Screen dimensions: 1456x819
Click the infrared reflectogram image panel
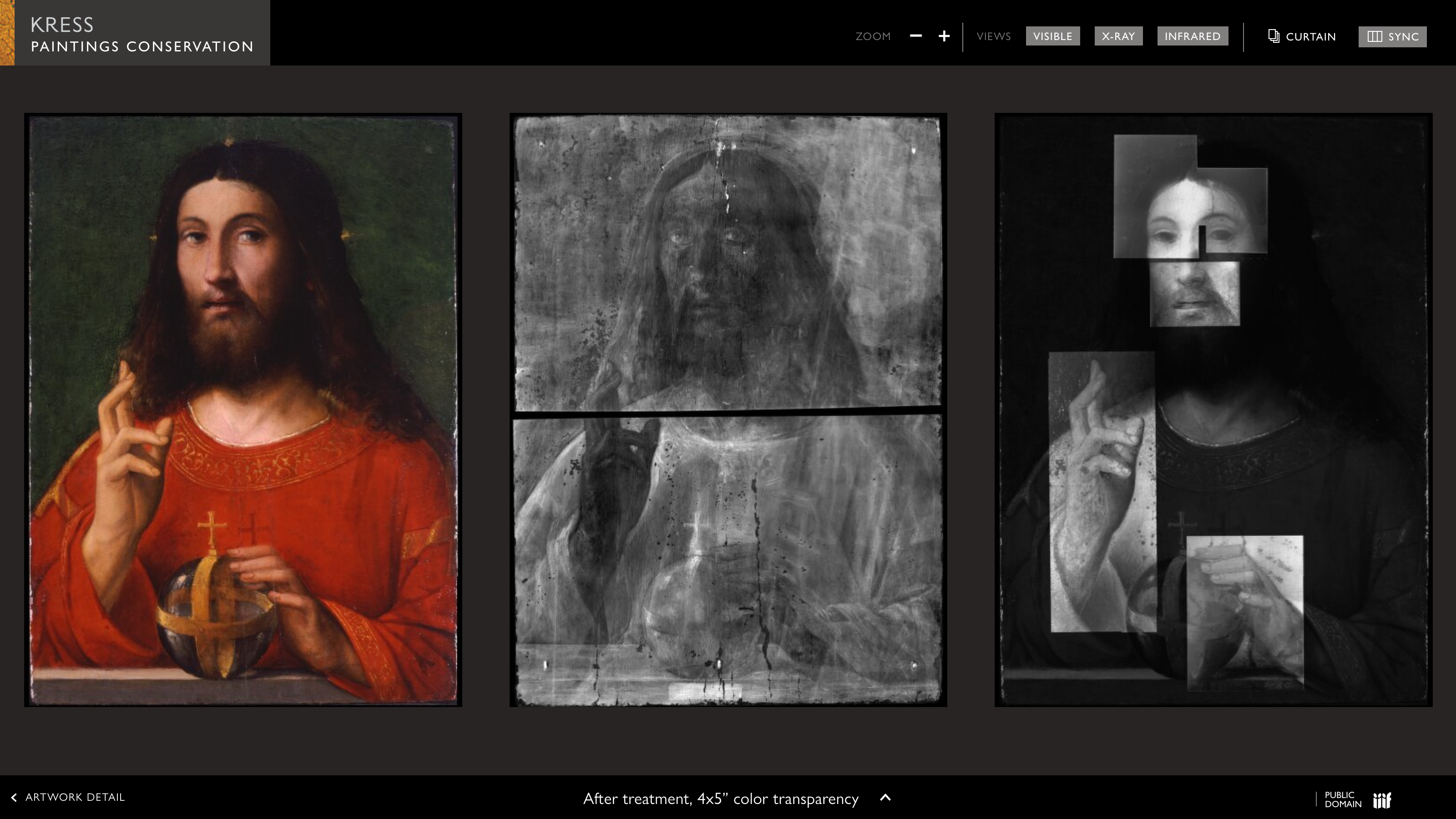[x=1213, y=410]
